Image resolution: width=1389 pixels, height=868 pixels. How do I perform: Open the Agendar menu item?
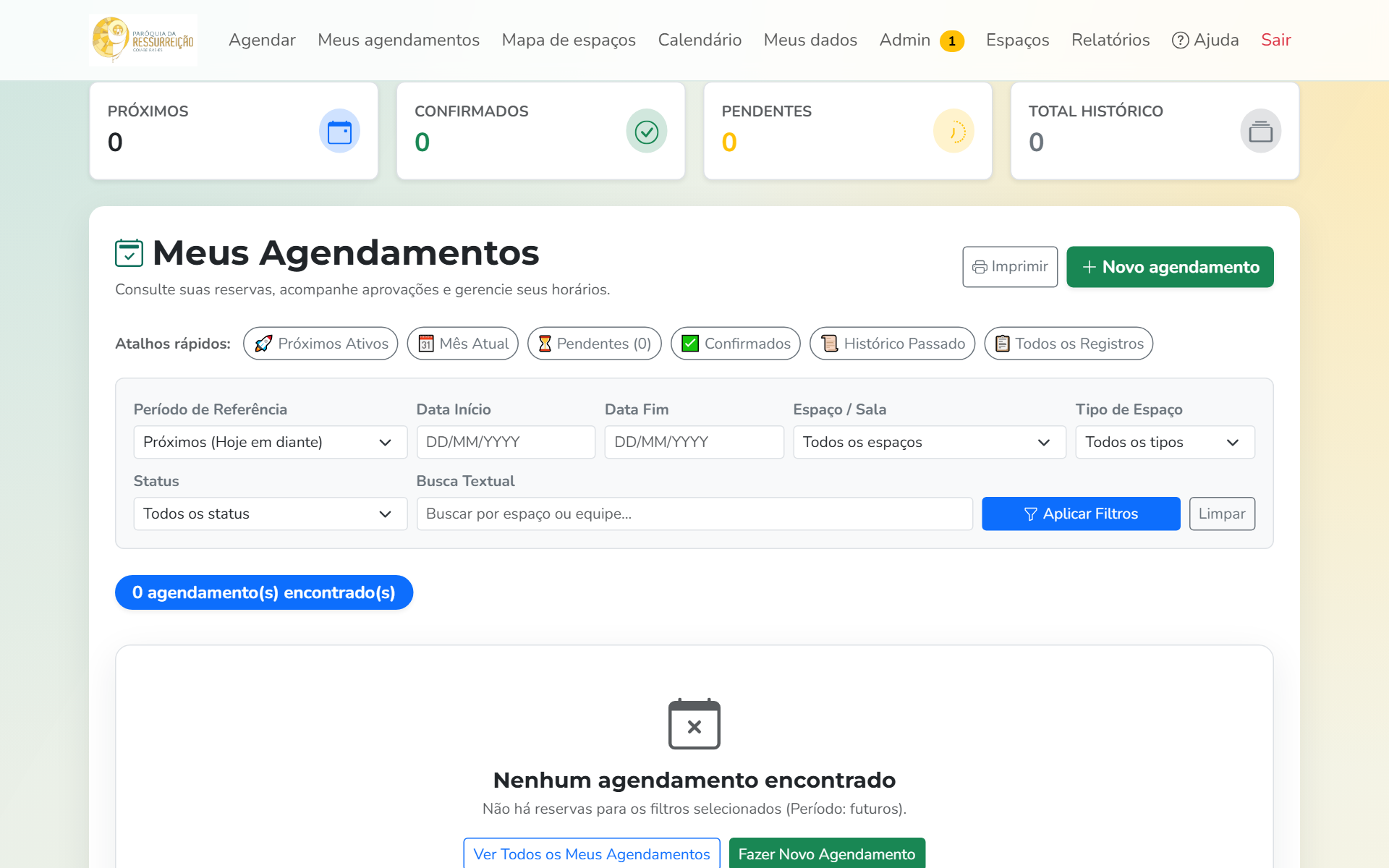tap(262, 40)
